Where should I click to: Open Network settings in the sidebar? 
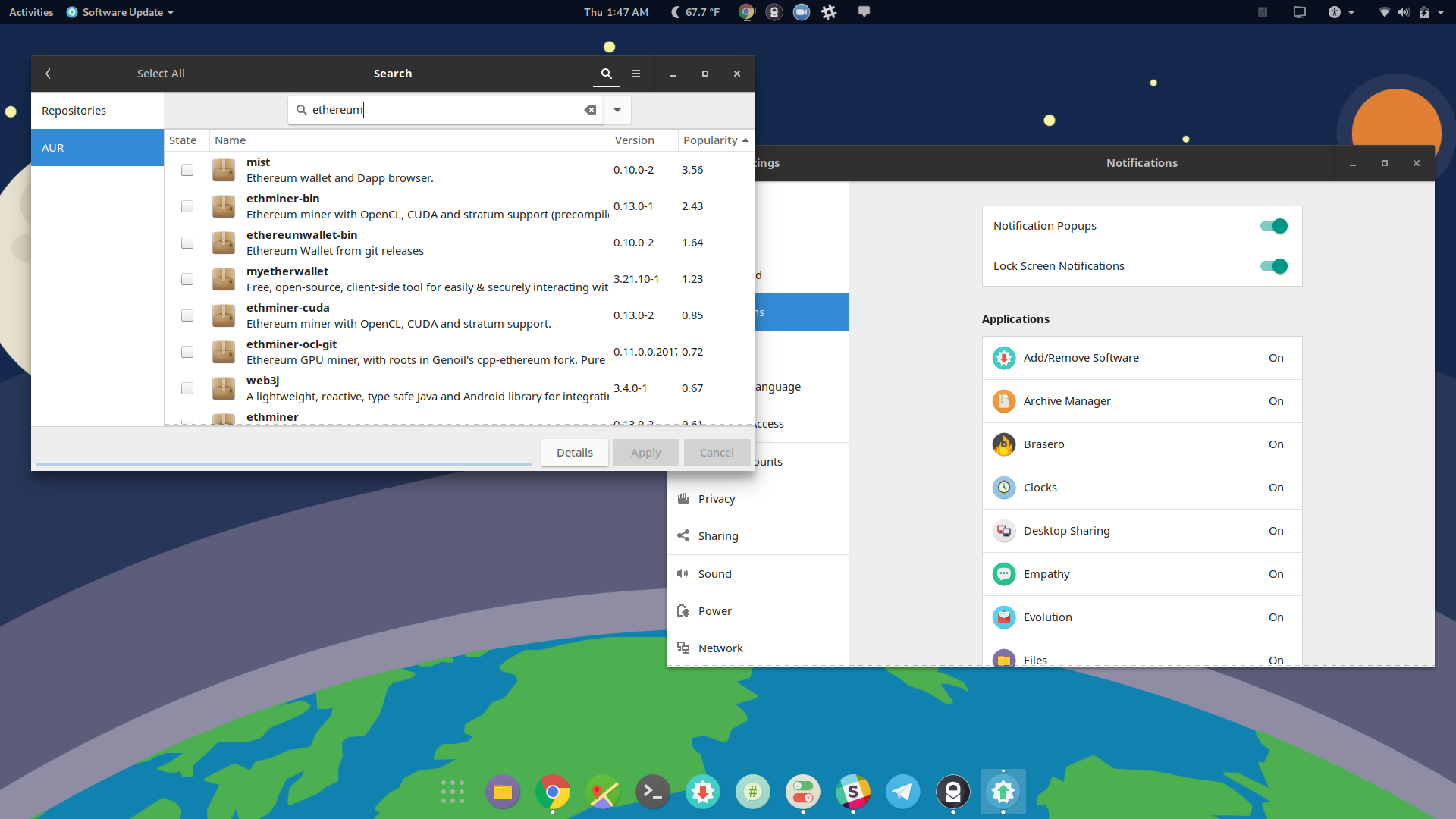click(720, 648)
